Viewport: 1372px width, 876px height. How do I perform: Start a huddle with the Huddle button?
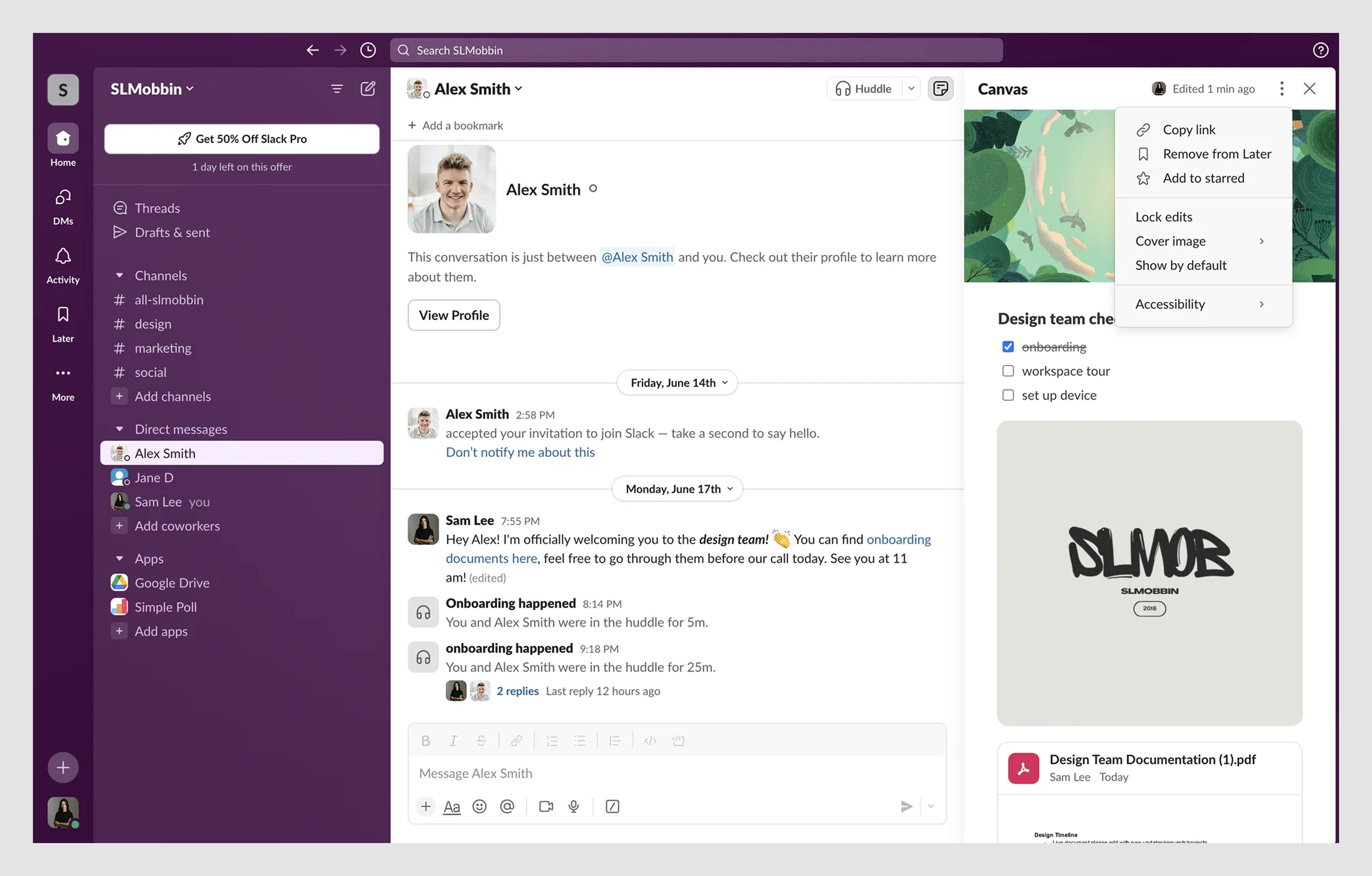[864, 88]
